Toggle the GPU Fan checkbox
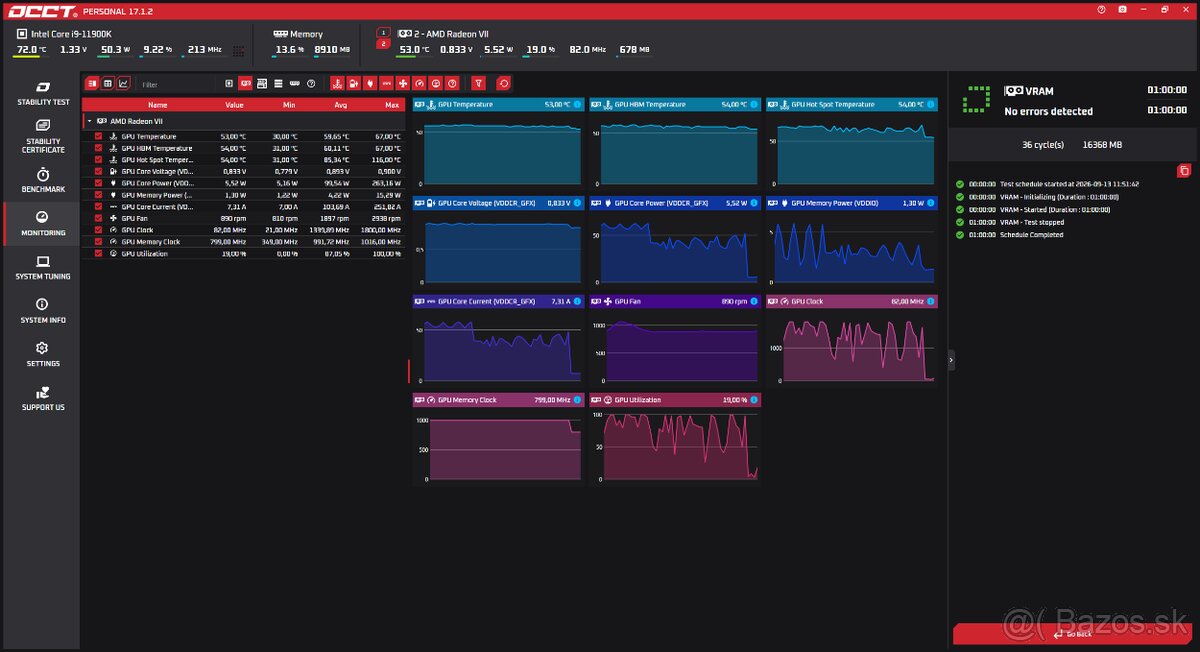 (98, 218)
